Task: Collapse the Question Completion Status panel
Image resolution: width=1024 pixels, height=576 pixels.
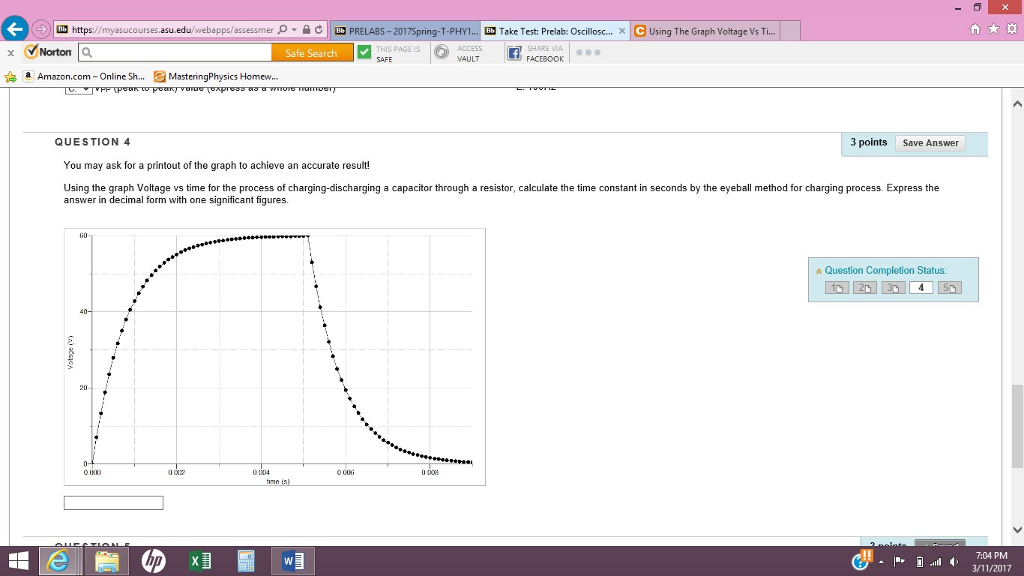Action: [818, 270]
